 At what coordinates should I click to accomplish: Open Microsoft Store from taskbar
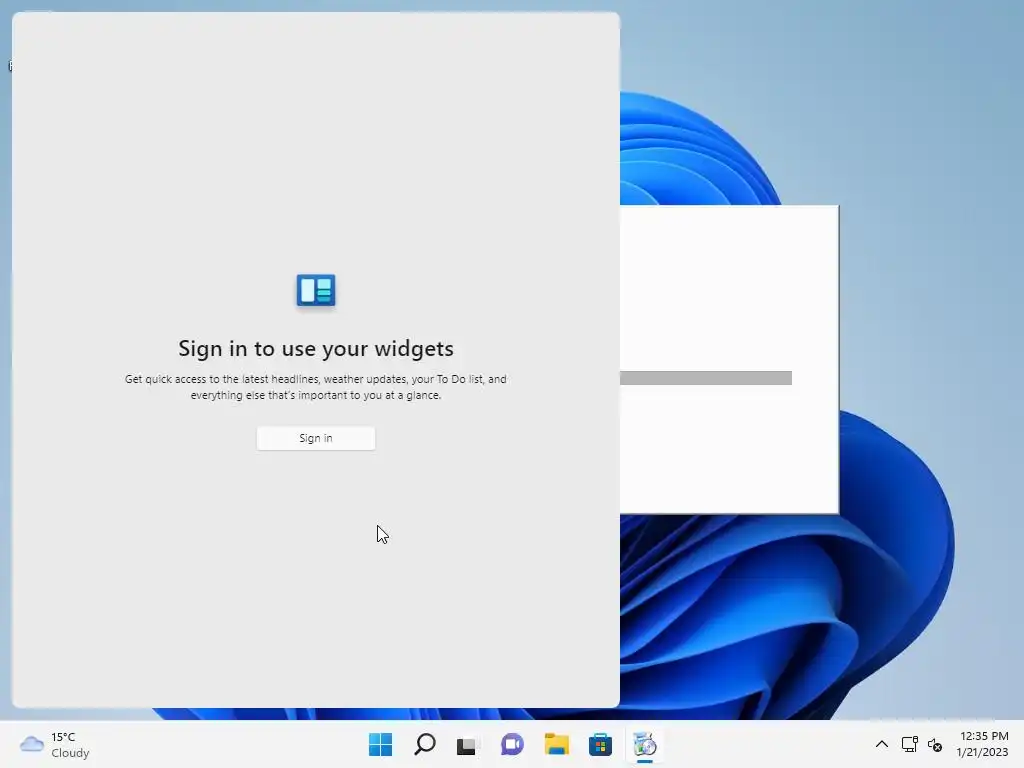tap(600, 744)
